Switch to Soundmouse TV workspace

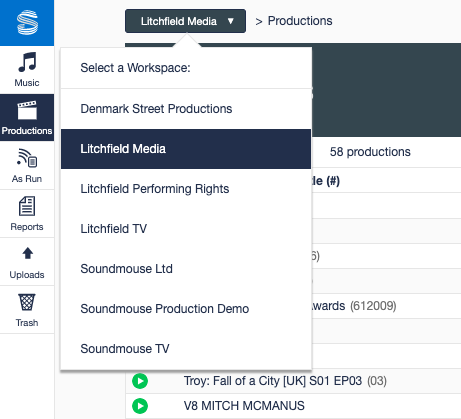click(x=186, y=349)
